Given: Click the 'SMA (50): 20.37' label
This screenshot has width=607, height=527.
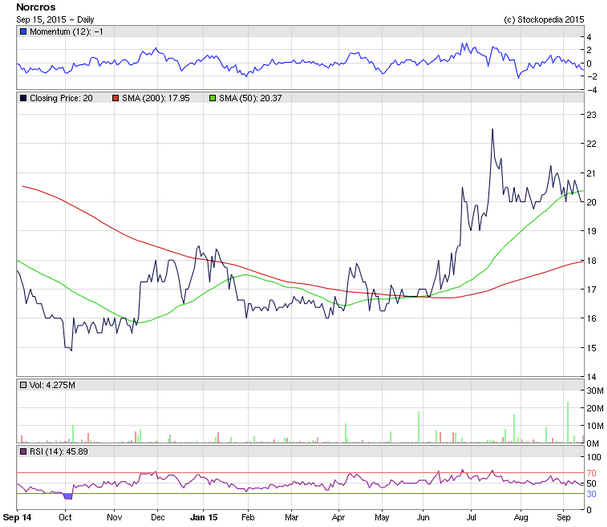Looking at the screenshot, I should click(x=250, y=98).
